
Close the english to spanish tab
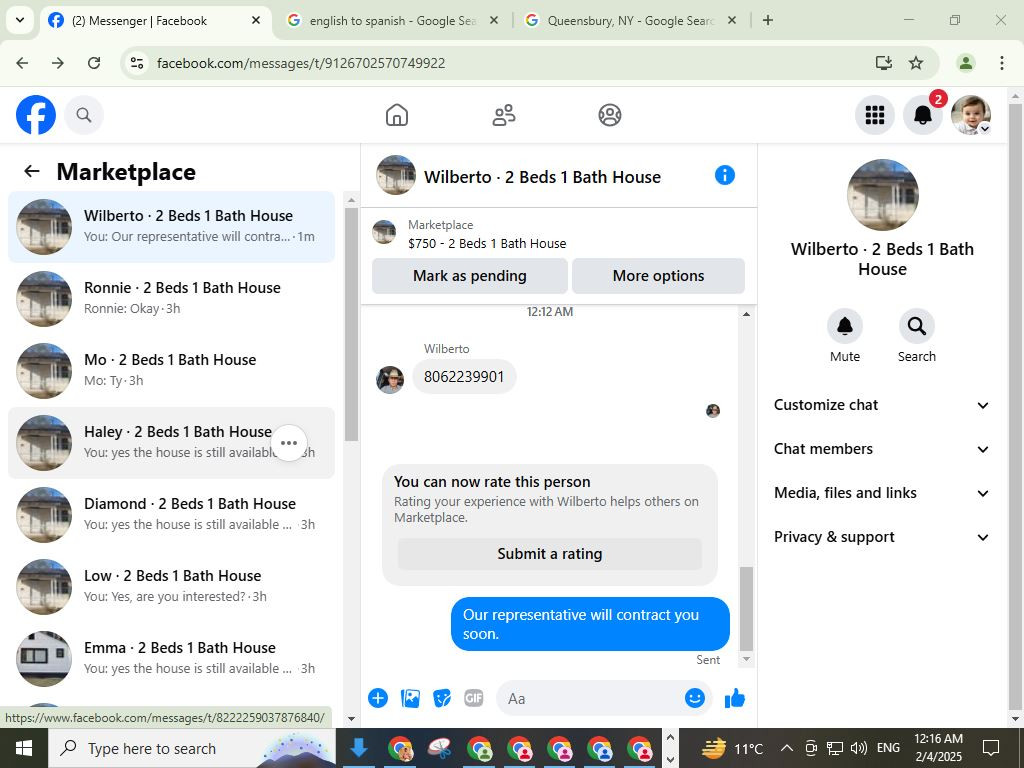pos(494,21)
